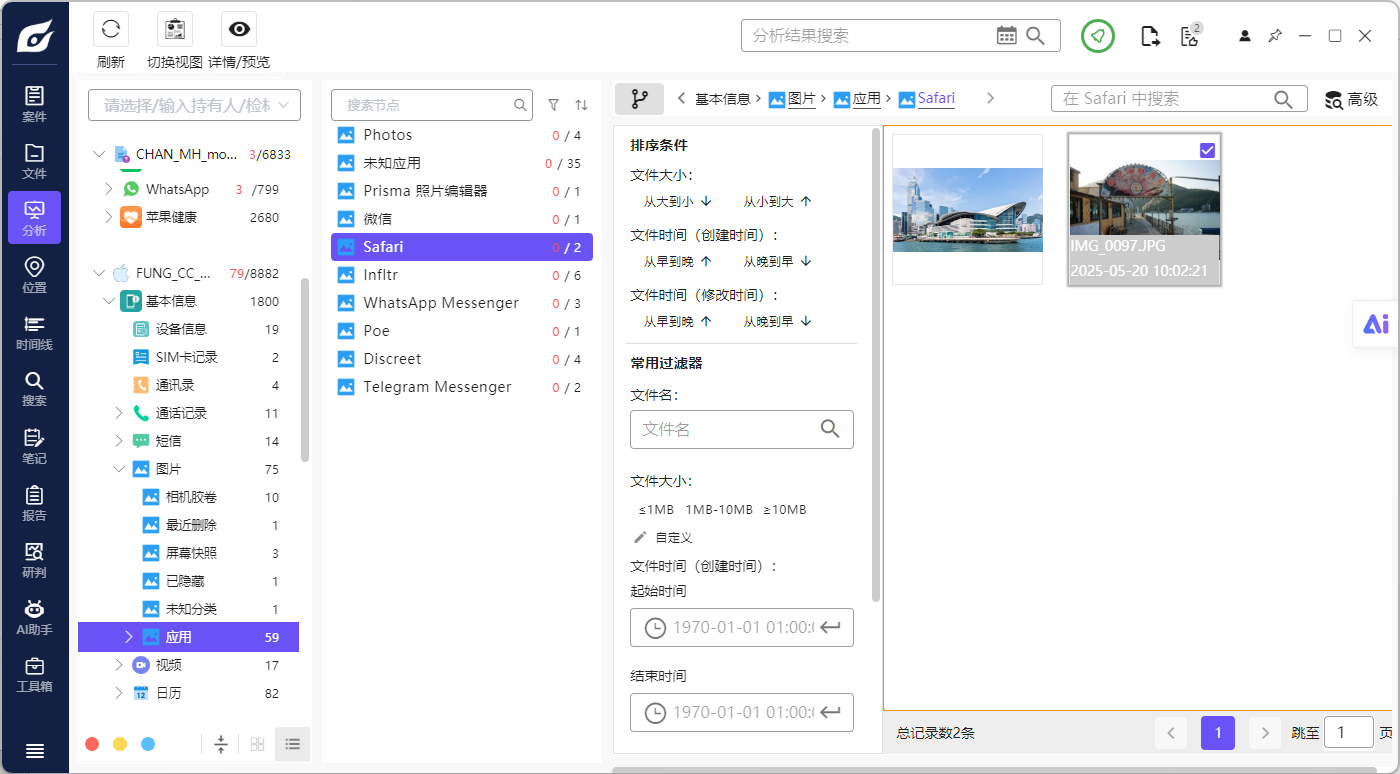Click the yellow color tag dot
1400x774 pixels.
tap(120, 744)
